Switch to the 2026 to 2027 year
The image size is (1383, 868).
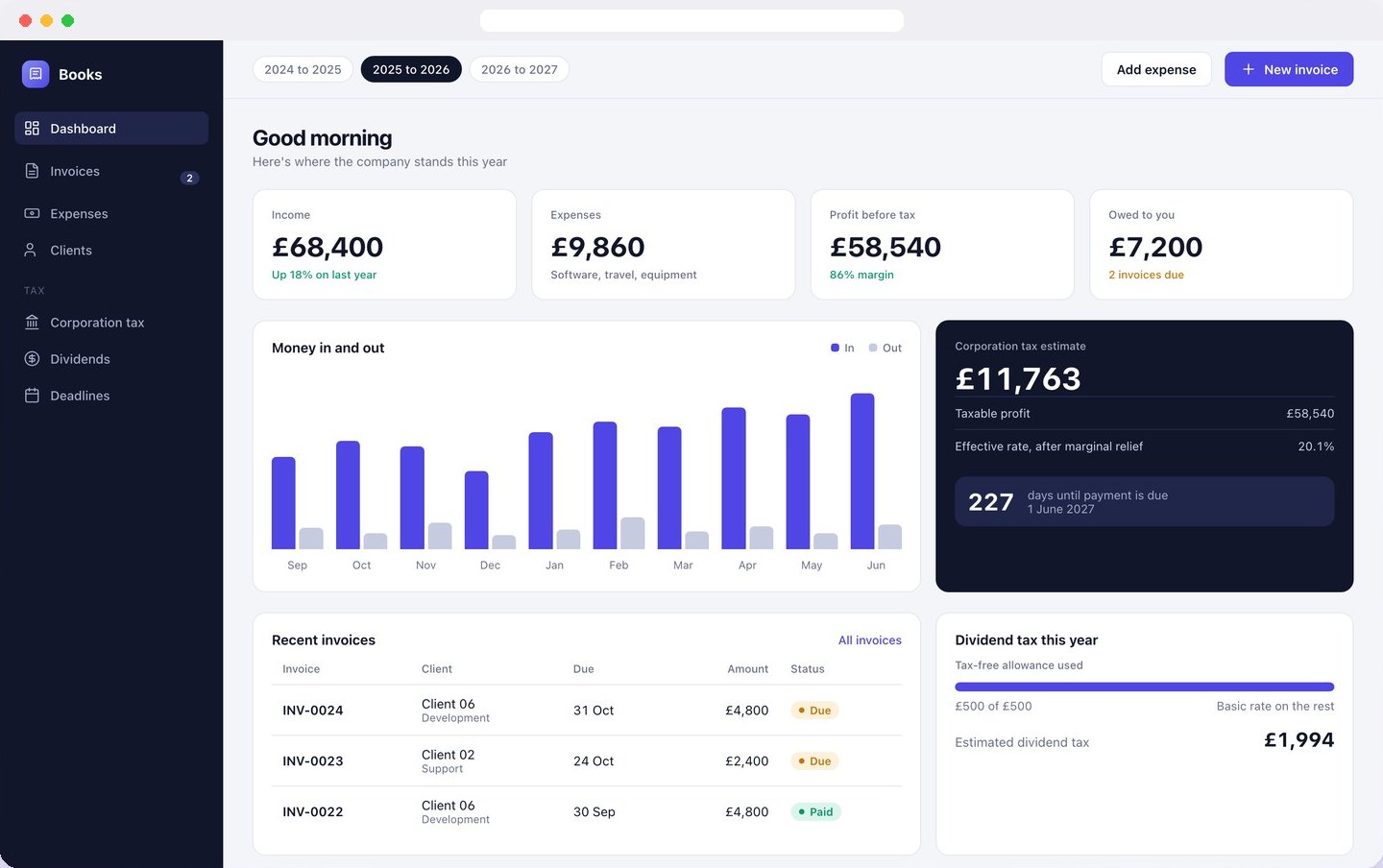[x=519, y=69]
